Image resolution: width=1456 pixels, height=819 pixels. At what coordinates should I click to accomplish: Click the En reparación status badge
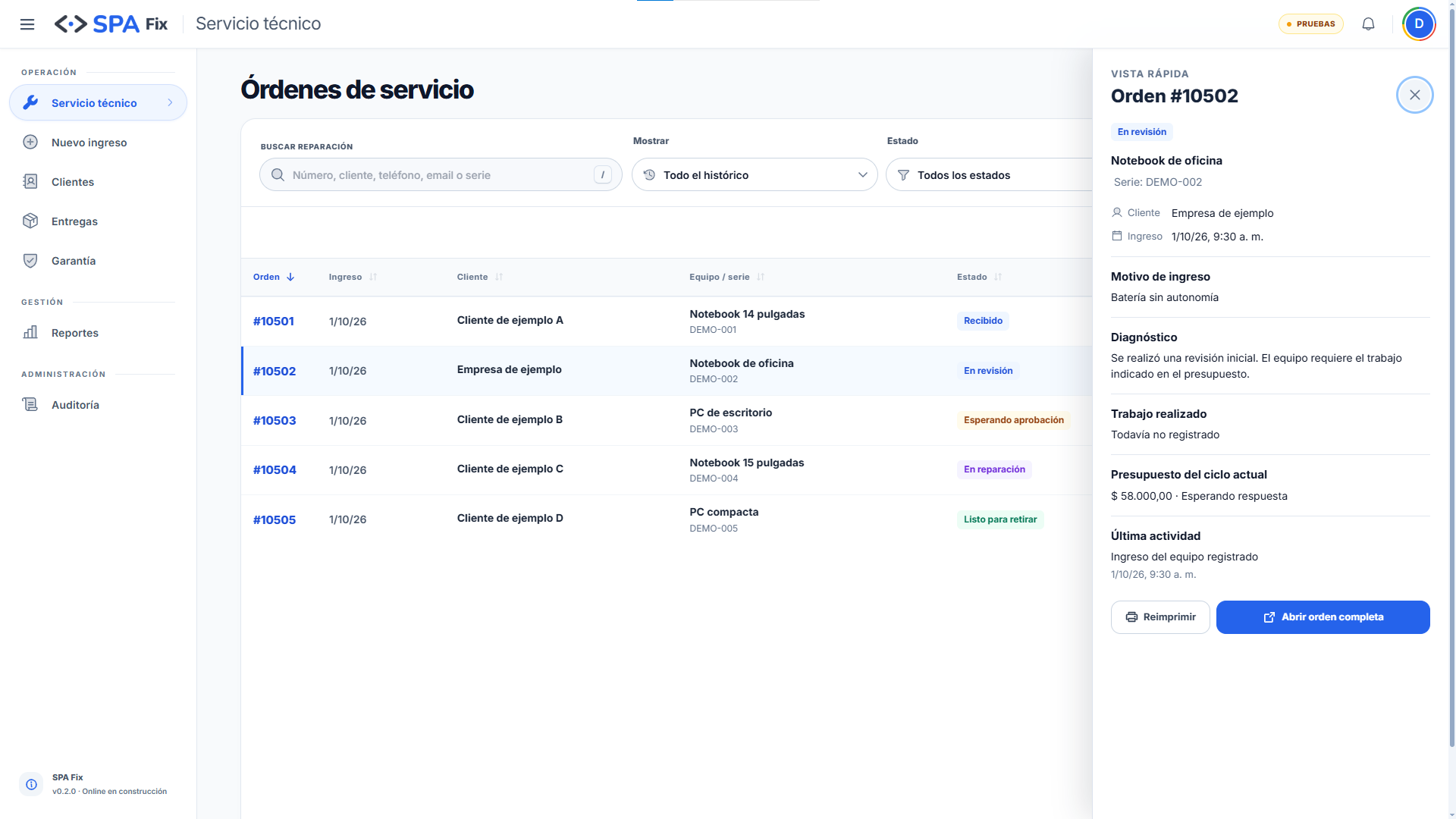pos(994,469)
